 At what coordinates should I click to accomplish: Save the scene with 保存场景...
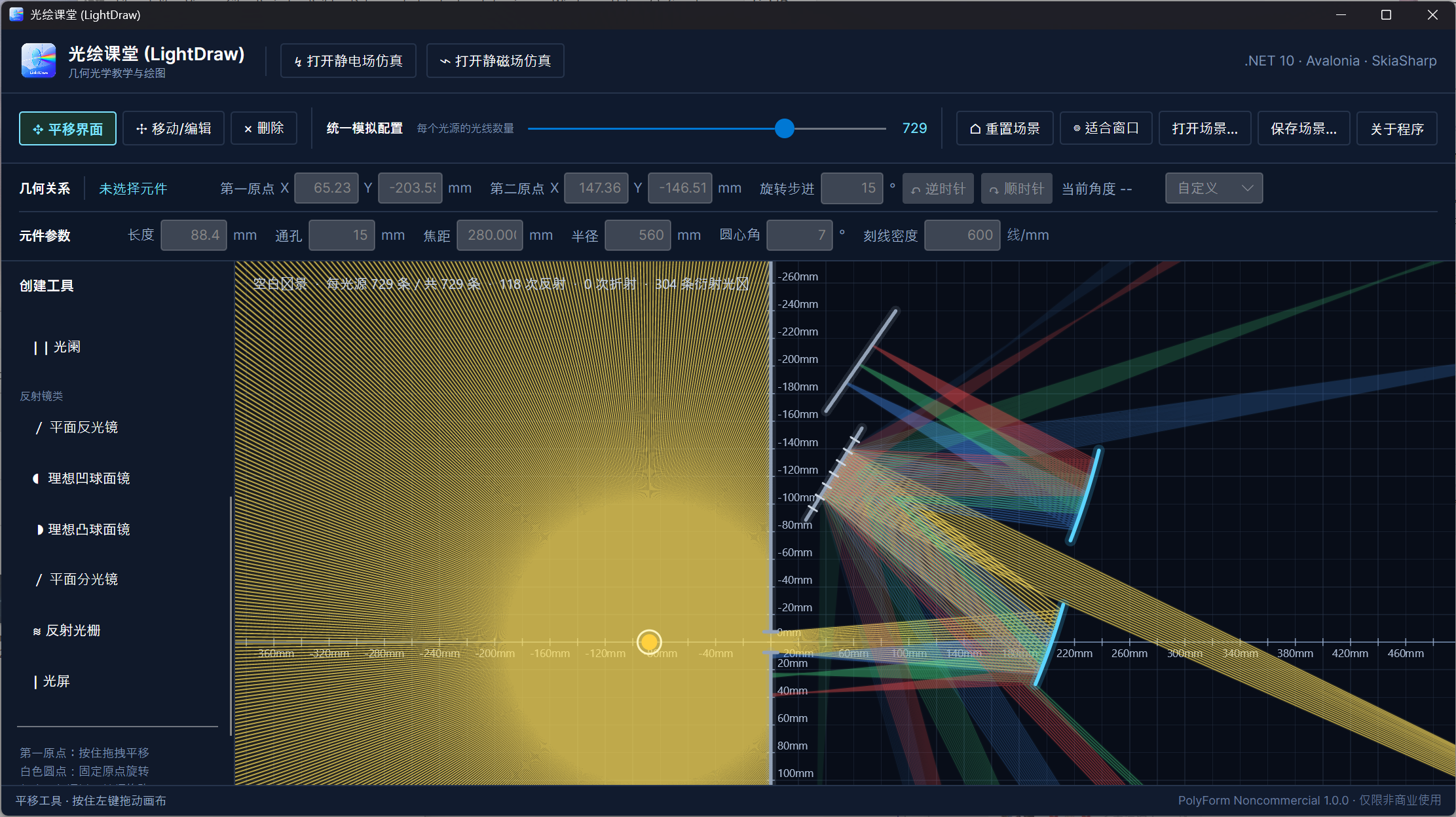1304,128
